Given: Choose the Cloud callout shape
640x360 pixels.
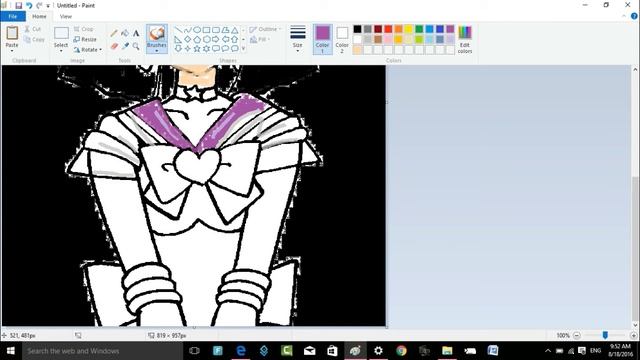Looking at the screenshot, I should click(235, 48).
